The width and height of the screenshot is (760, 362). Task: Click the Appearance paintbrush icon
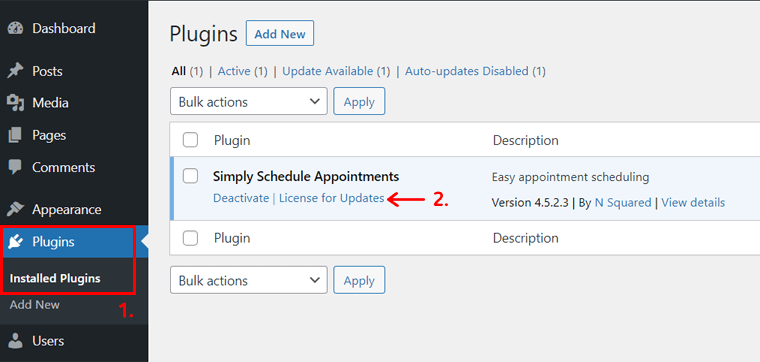16,210
